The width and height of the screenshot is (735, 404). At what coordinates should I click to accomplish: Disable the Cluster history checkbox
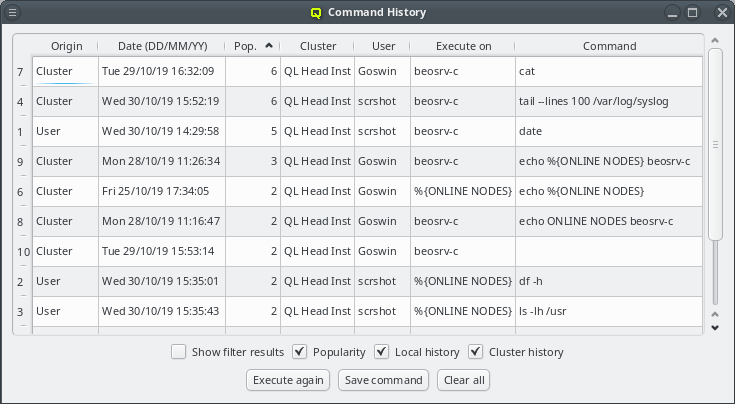[475, 352]
